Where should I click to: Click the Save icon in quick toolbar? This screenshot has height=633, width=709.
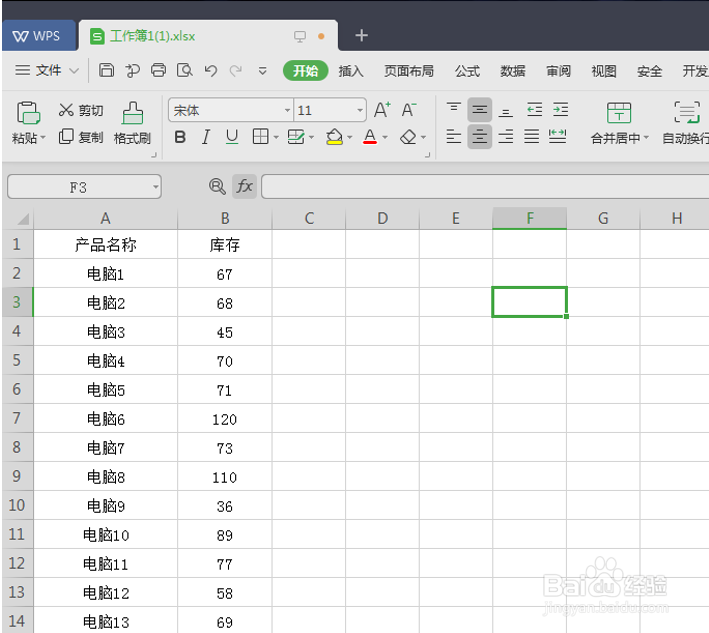(106, 70)
